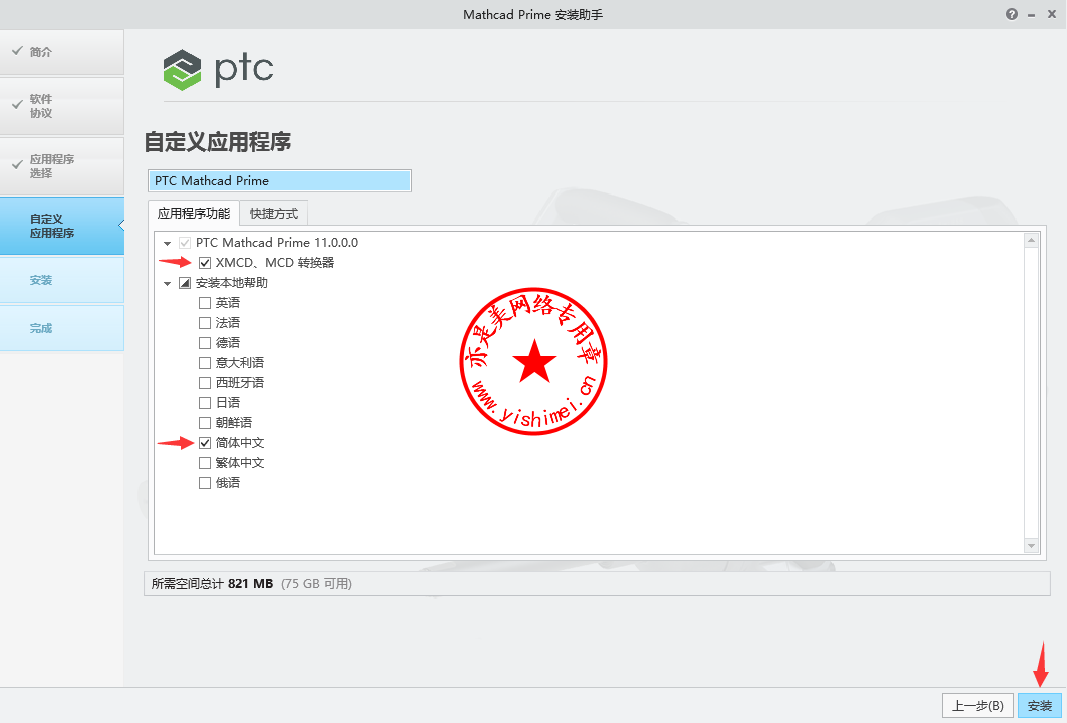Enable the 朝鲜语 help checkbox
Screen dimensions: 1067x723
(205, 423)
